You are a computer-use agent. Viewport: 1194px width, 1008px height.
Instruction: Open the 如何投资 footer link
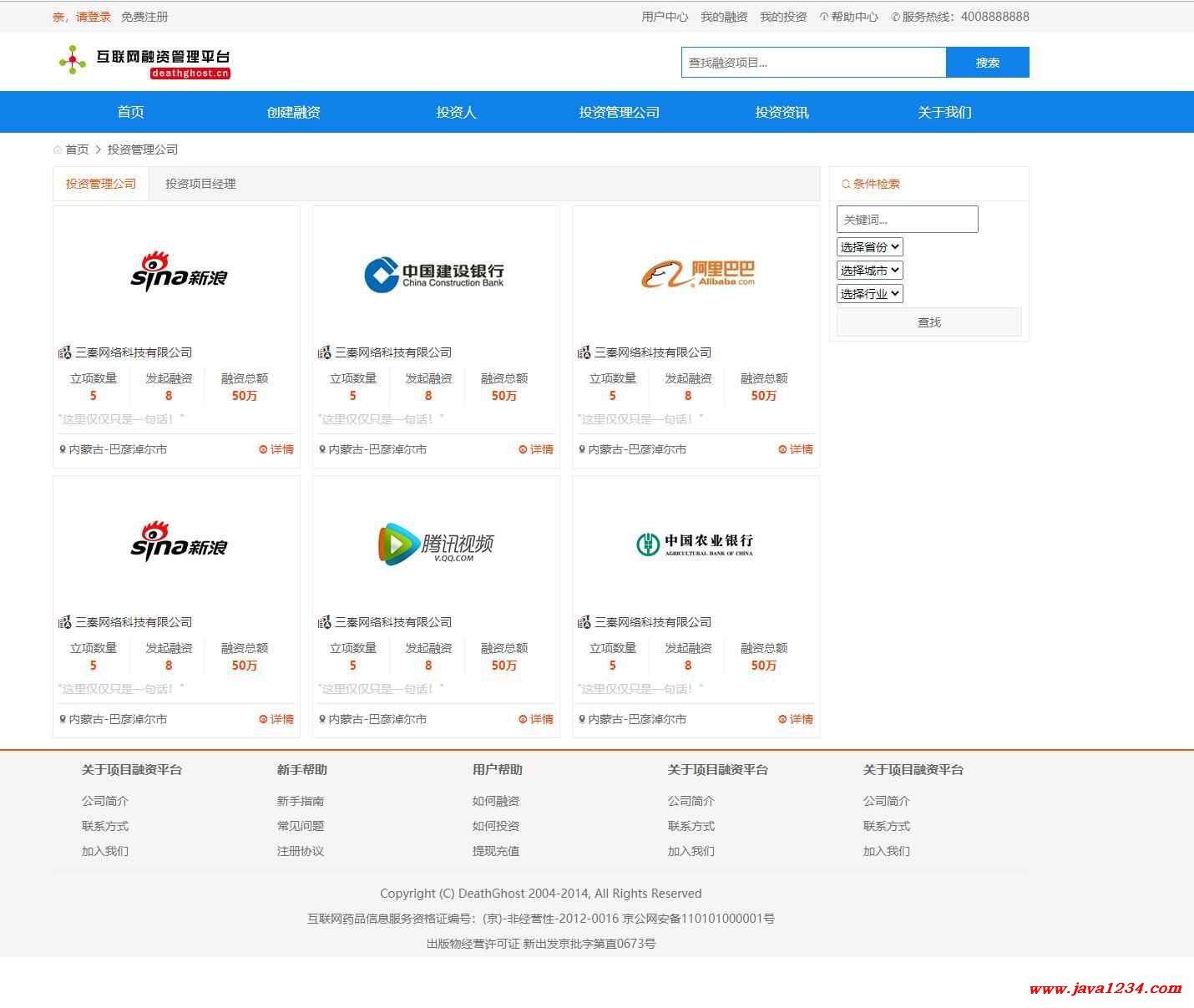496,826
